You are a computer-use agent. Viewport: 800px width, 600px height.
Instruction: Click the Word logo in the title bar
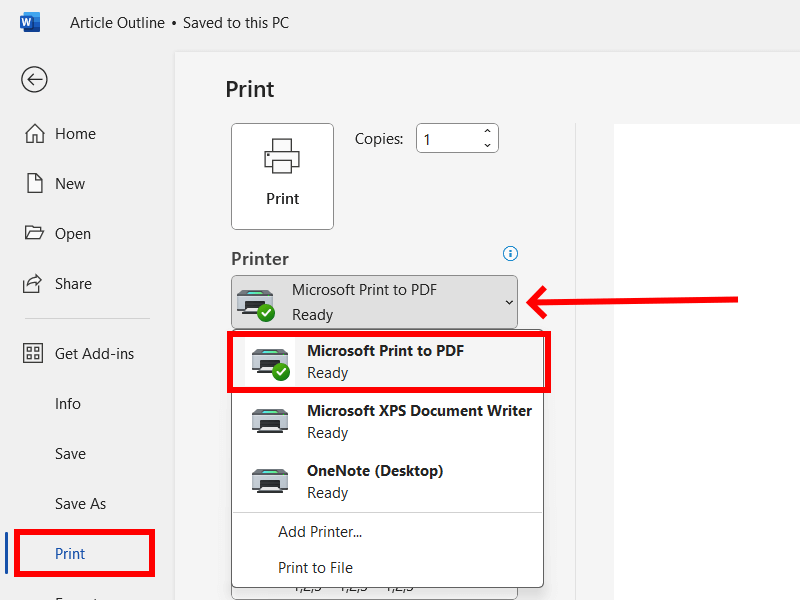click(x=30, y=21)
